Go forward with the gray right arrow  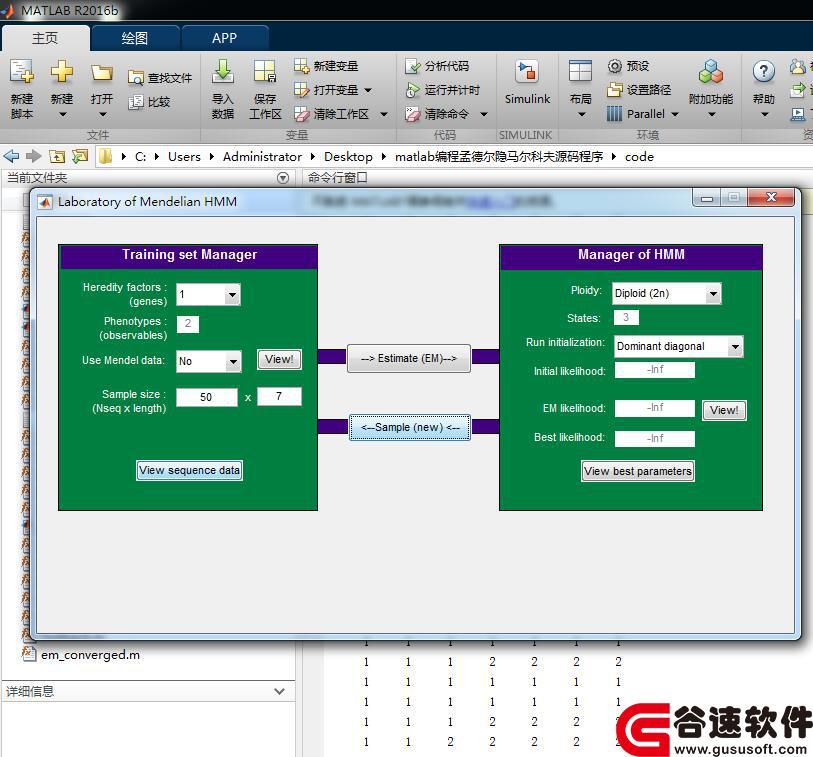[34, 156]
